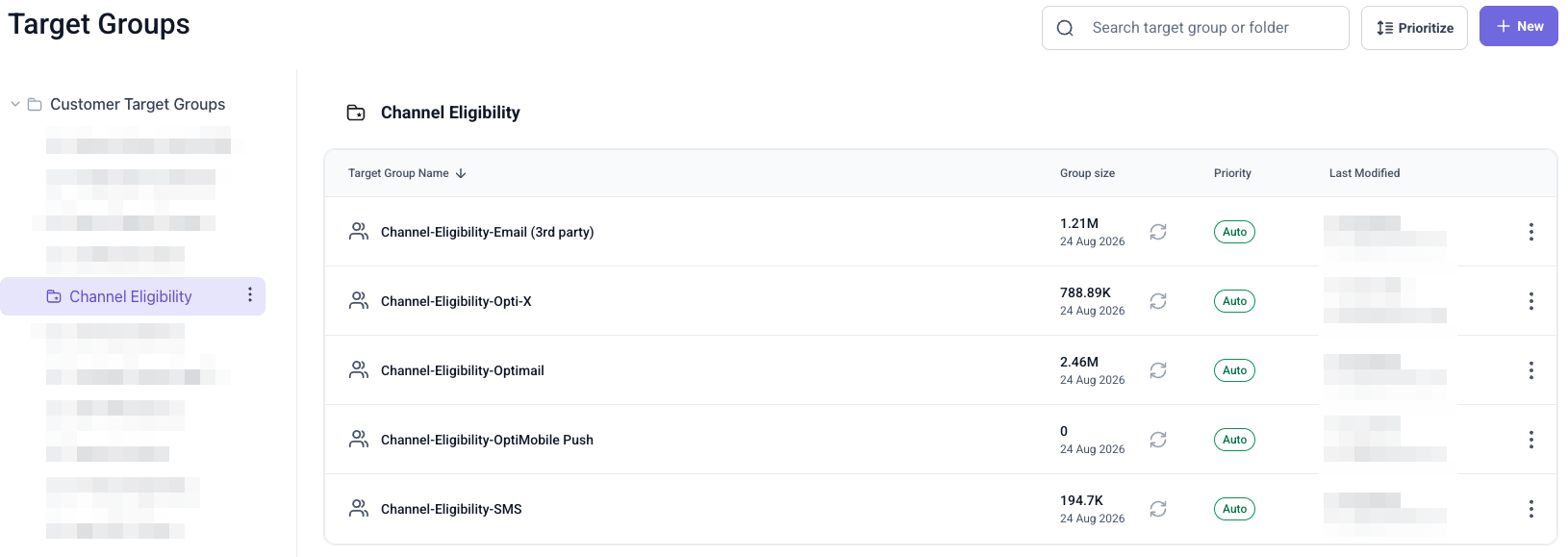Sort by Target Group Name column

coord(407,173)
